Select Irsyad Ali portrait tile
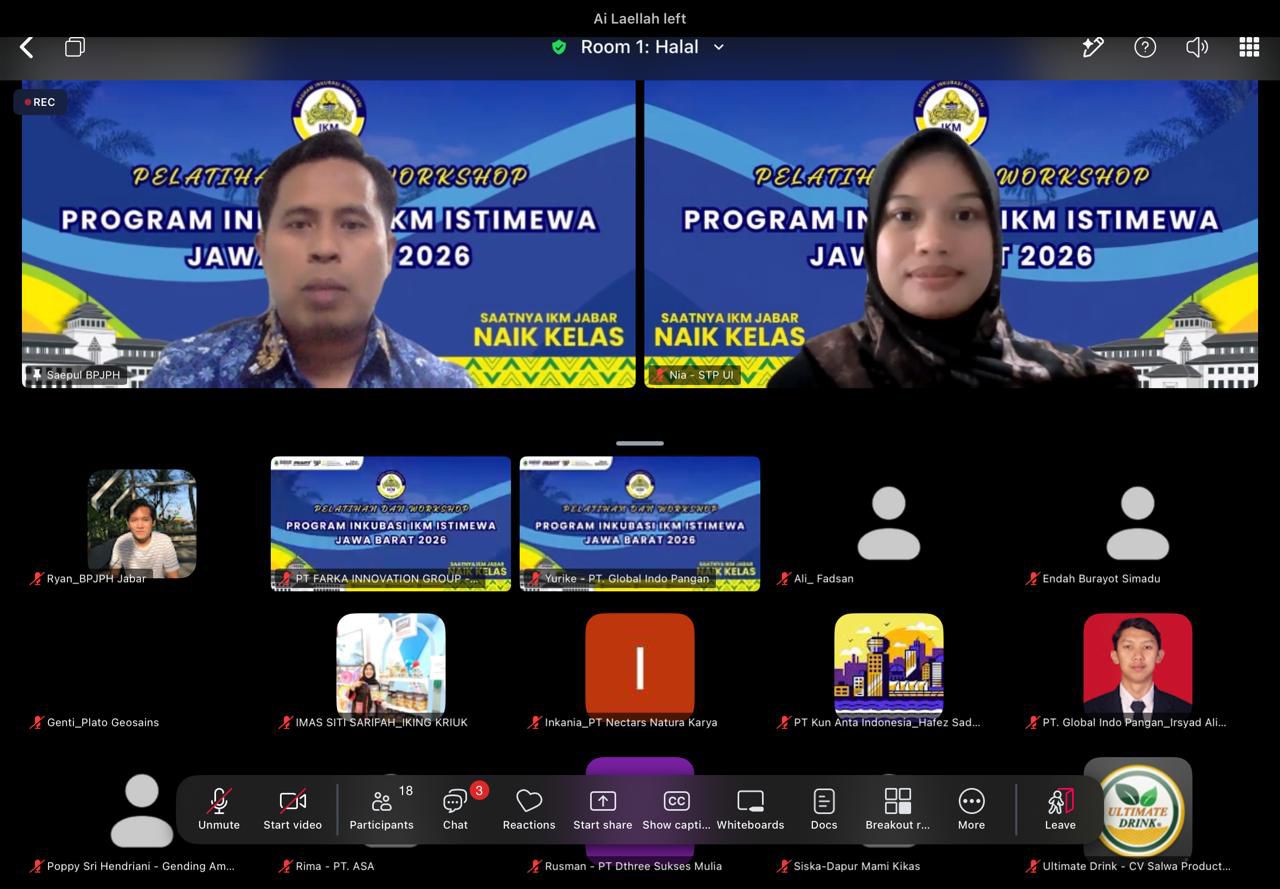Viewport: 1280px width, 889px height. (1138, 666)
